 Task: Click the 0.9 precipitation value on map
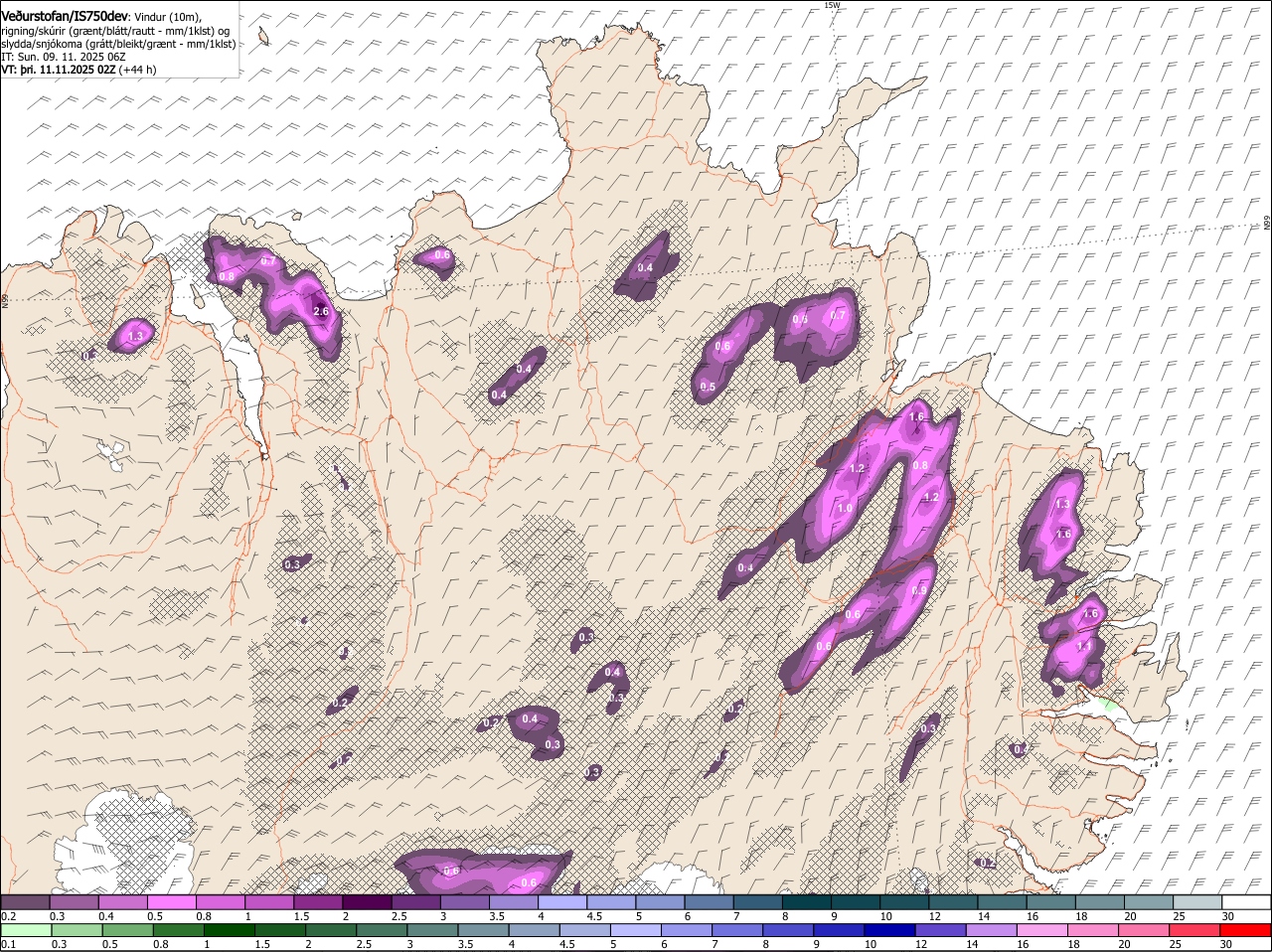tap(919, 590)
